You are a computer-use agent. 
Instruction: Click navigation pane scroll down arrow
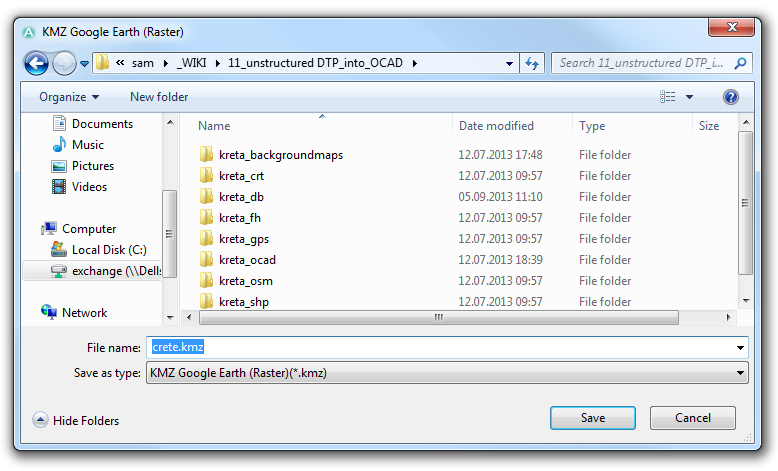tap(170, 318)
